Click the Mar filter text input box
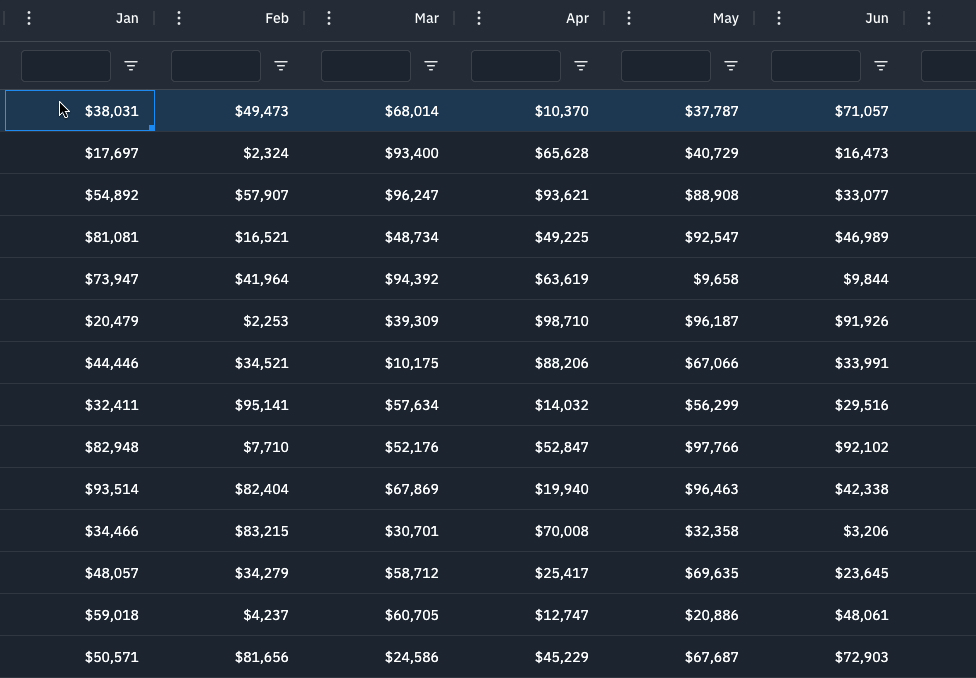The height and width of the screenshot is (678, 976). click(x=365, y=65)
